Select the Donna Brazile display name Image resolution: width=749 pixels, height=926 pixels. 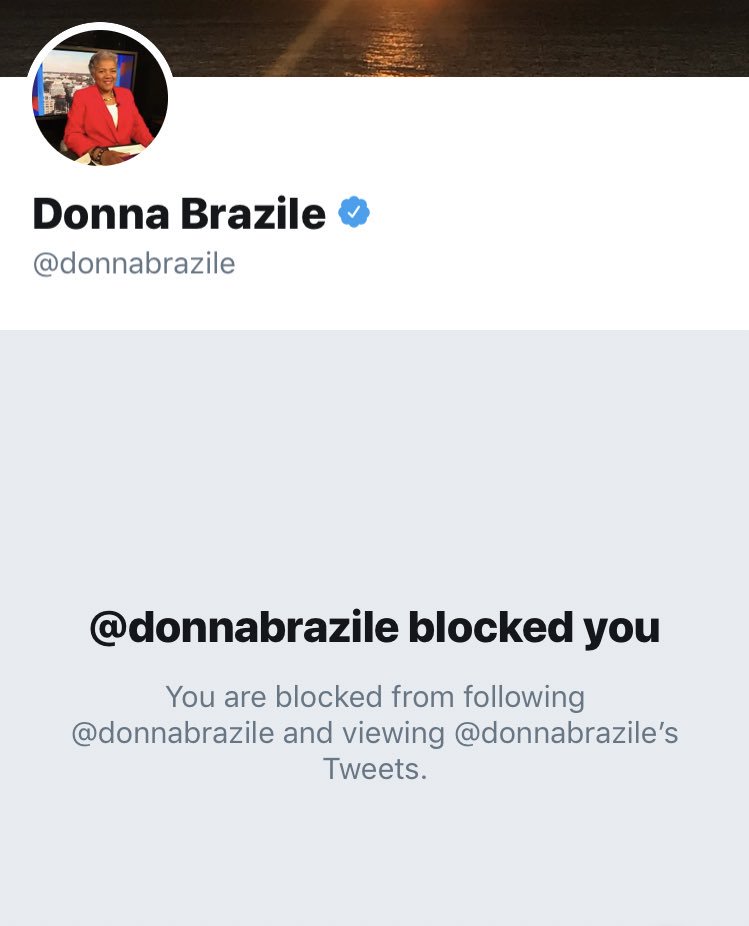179,213
